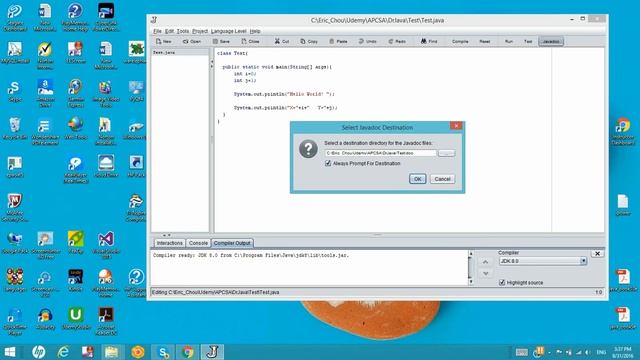Click the 'class Test{' line in editor
The image size is (640, 360).
232,53
